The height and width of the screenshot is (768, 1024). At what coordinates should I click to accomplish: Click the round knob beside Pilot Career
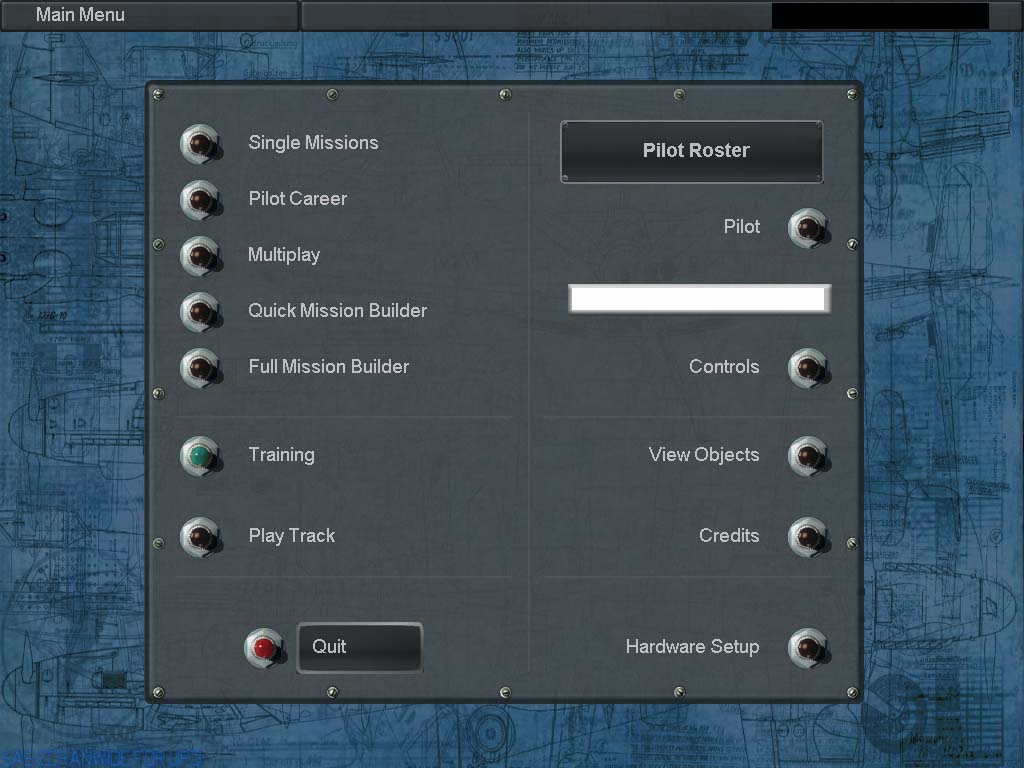pos(201,200)
